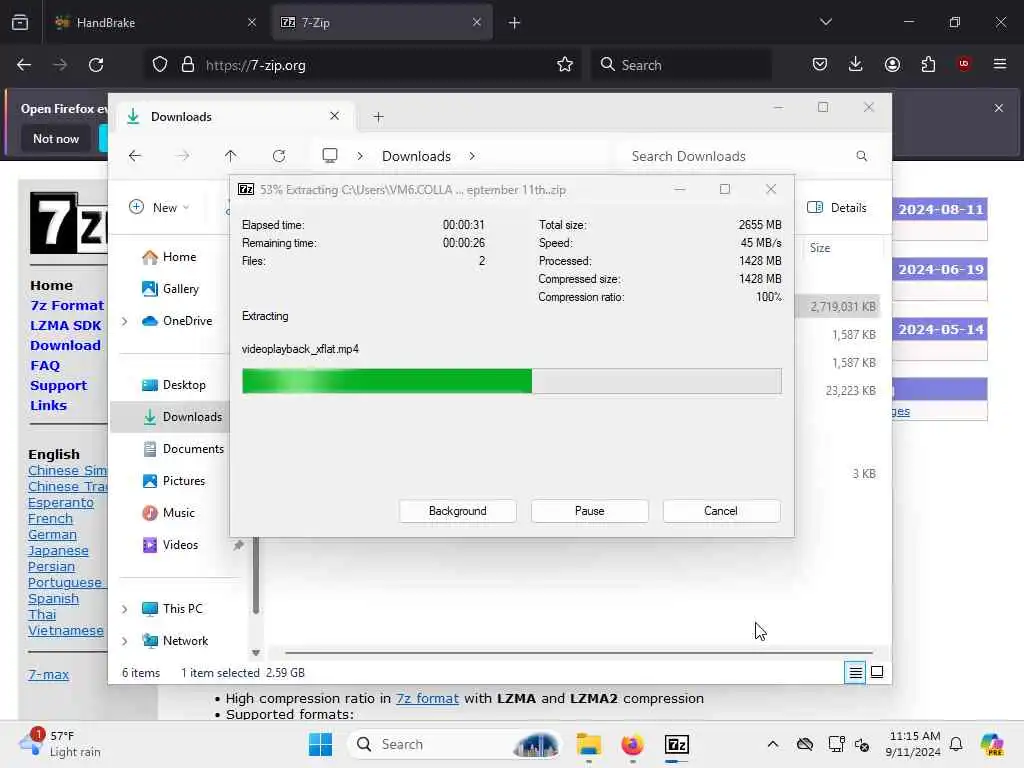1024x768 pixels.
Task: Go back in File Explorer
Action: (x=135, y=156)
